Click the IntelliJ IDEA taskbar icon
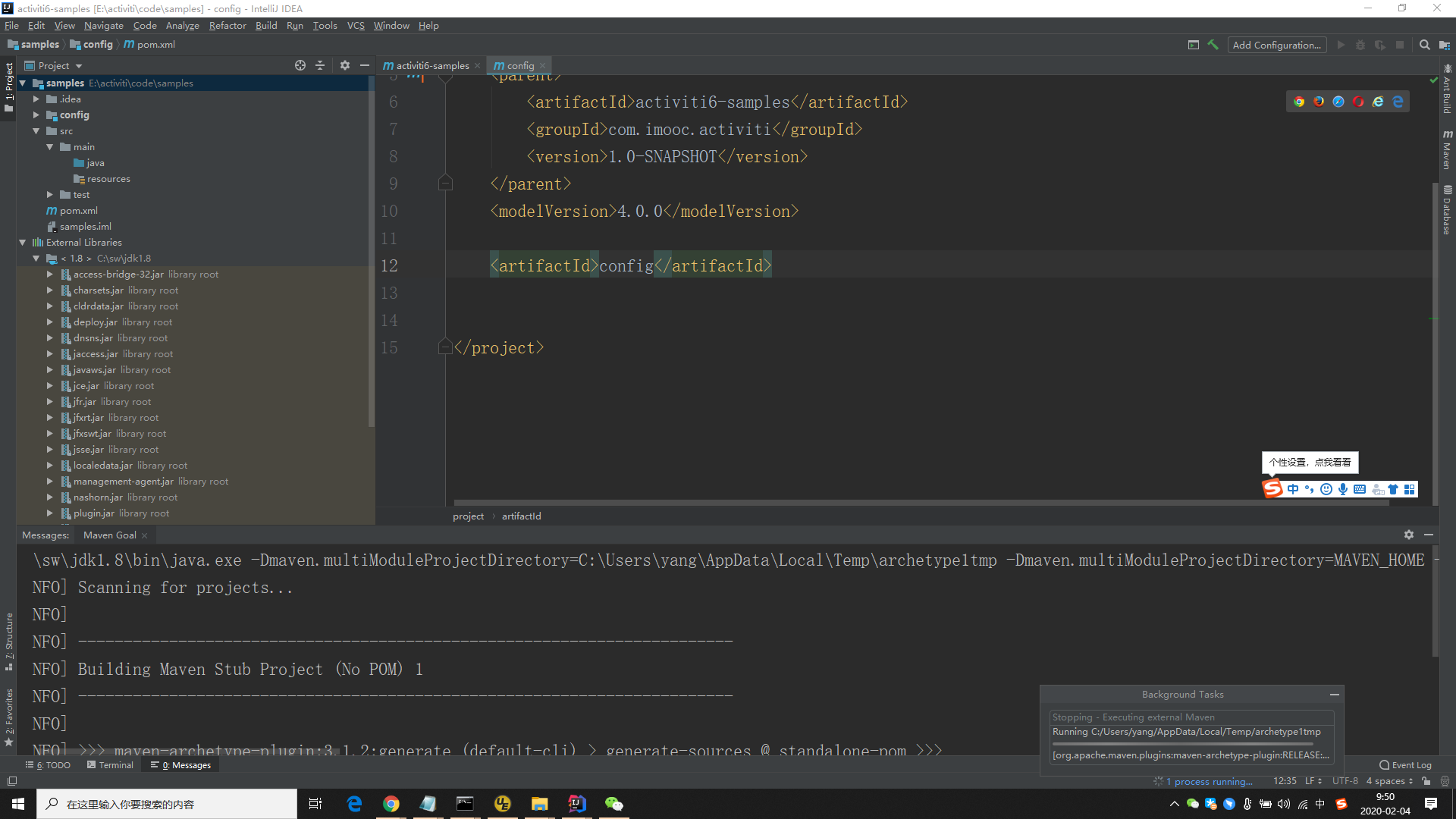Screen dimensions: 1456x819 [x=577, y=804]
